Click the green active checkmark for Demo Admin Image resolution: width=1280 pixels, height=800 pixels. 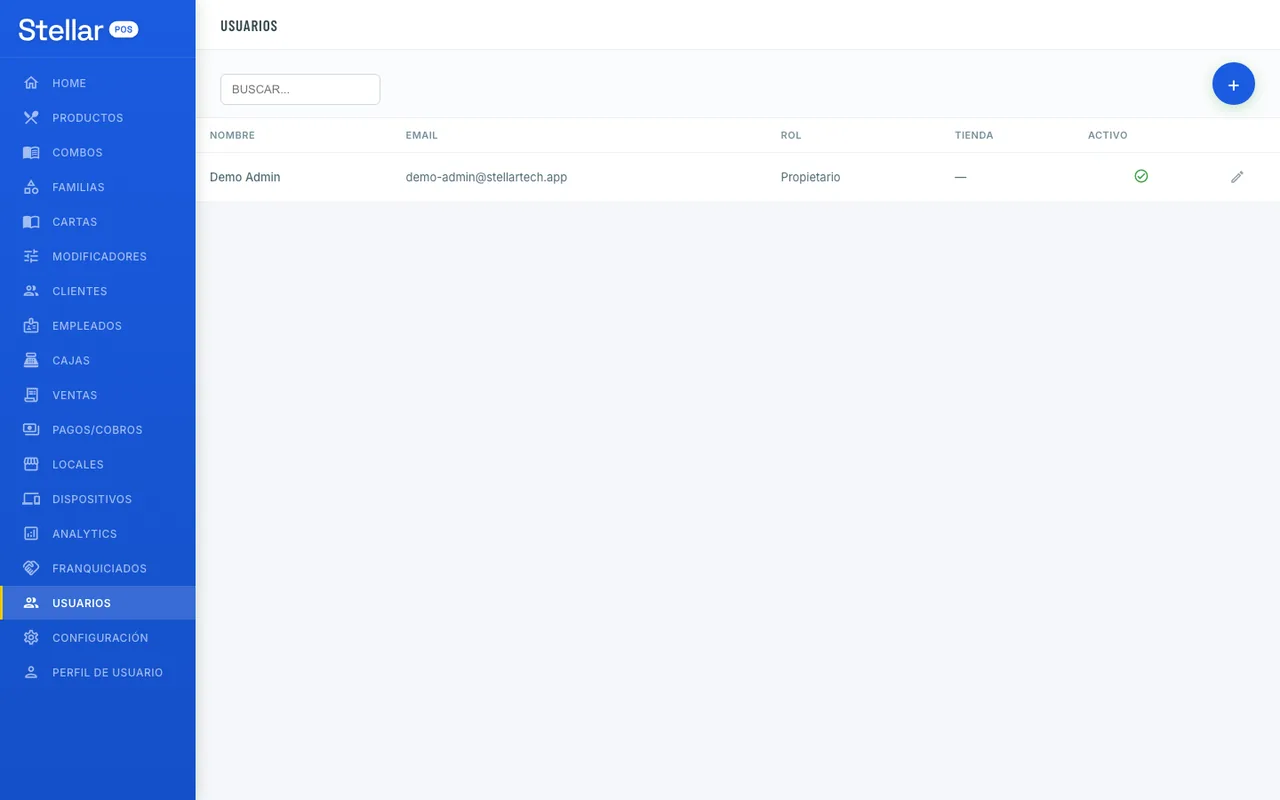tap(1141, 176)
